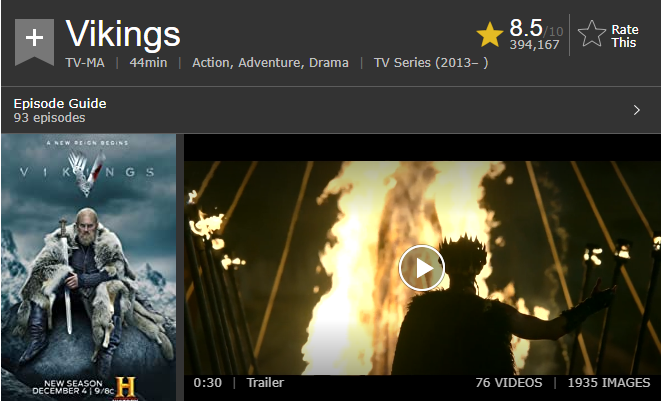Open the 394,167 user ratings count
This screenshot has height=401, width=661.
click(x=534, y=45)
